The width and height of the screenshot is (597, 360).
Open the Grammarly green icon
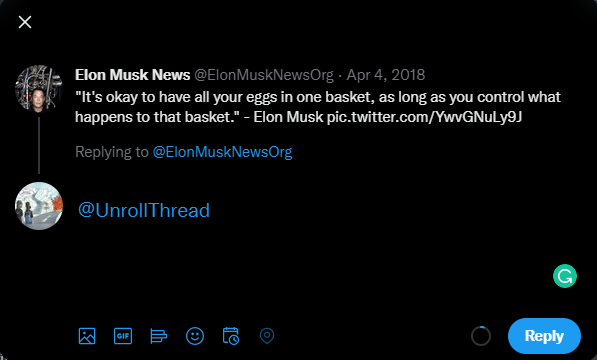pyautogui.click(x=565, y=276)
